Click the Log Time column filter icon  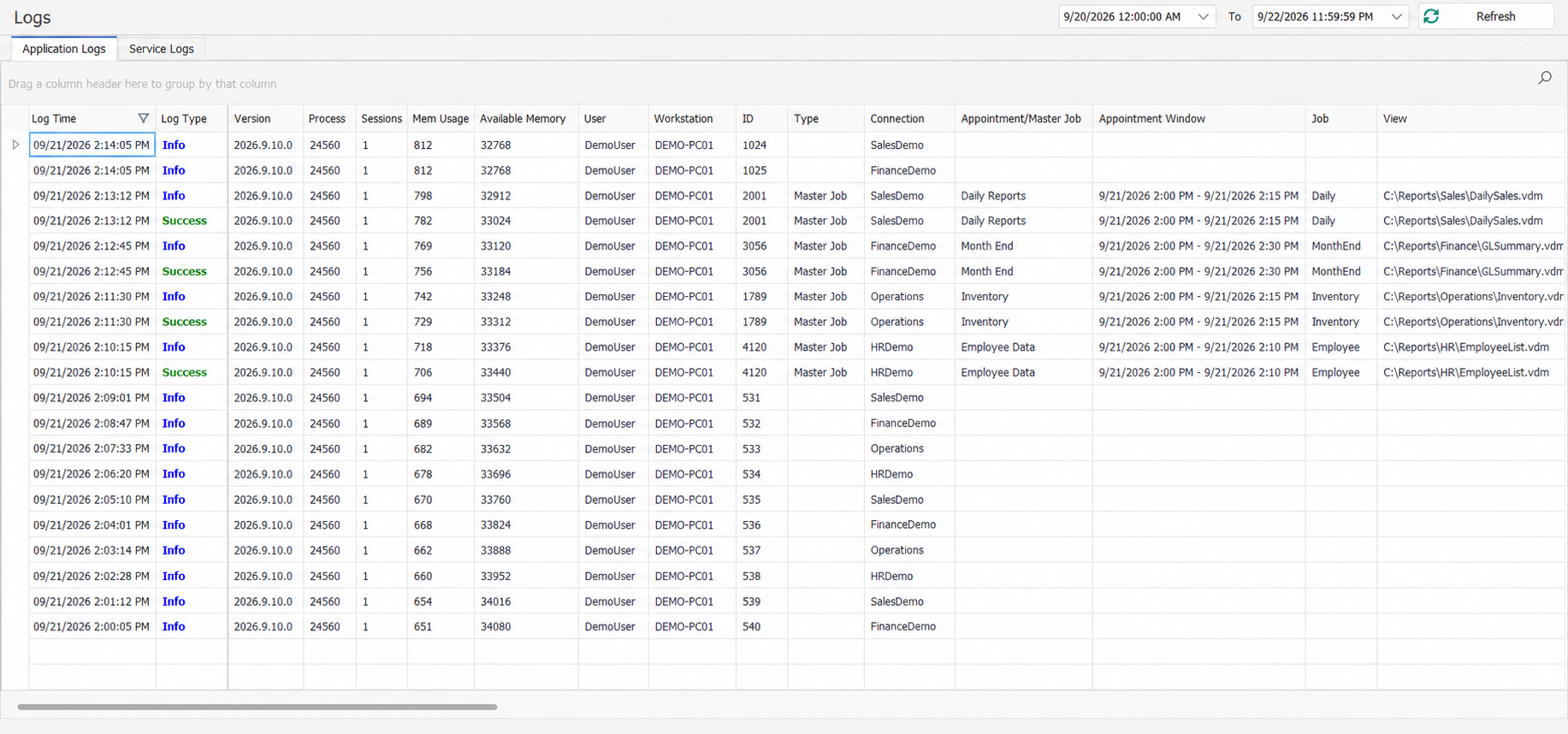click(x=143, y=119)
